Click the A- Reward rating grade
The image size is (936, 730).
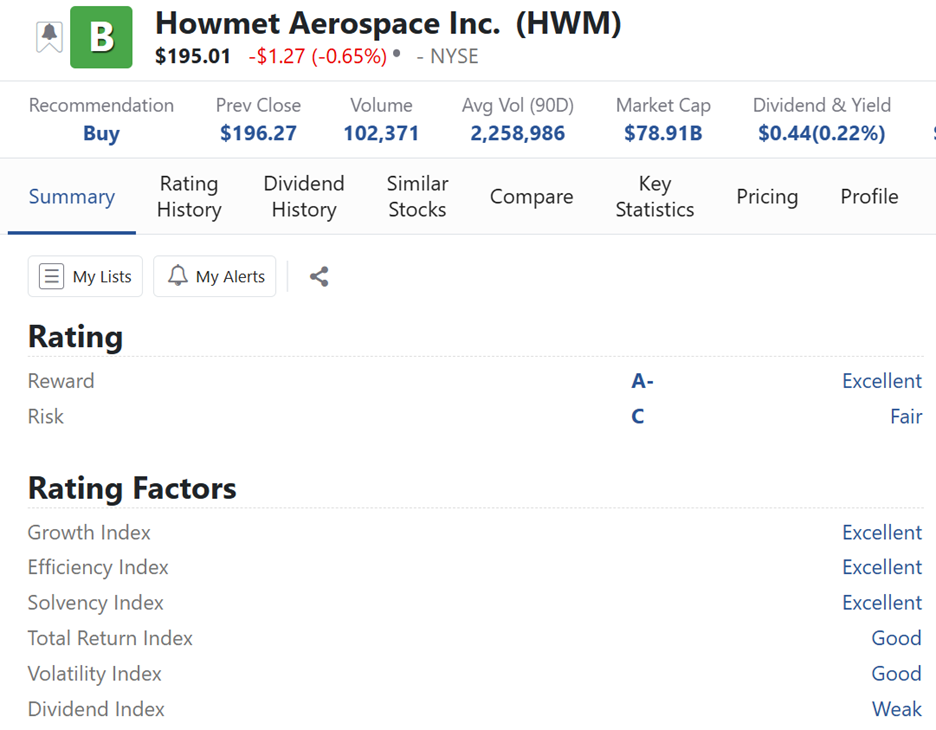[642, 381]
